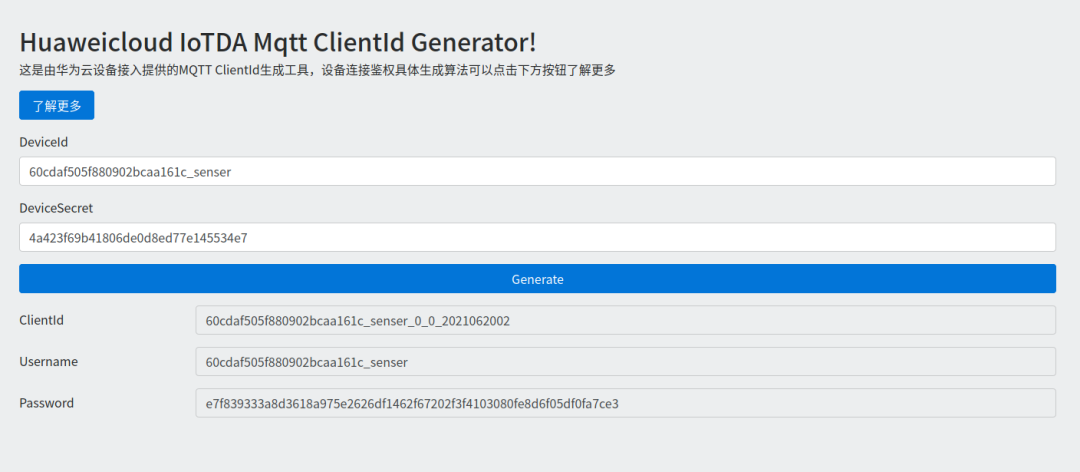Click the Generate button
The image size is (1080, 472).
coord(537,279)
